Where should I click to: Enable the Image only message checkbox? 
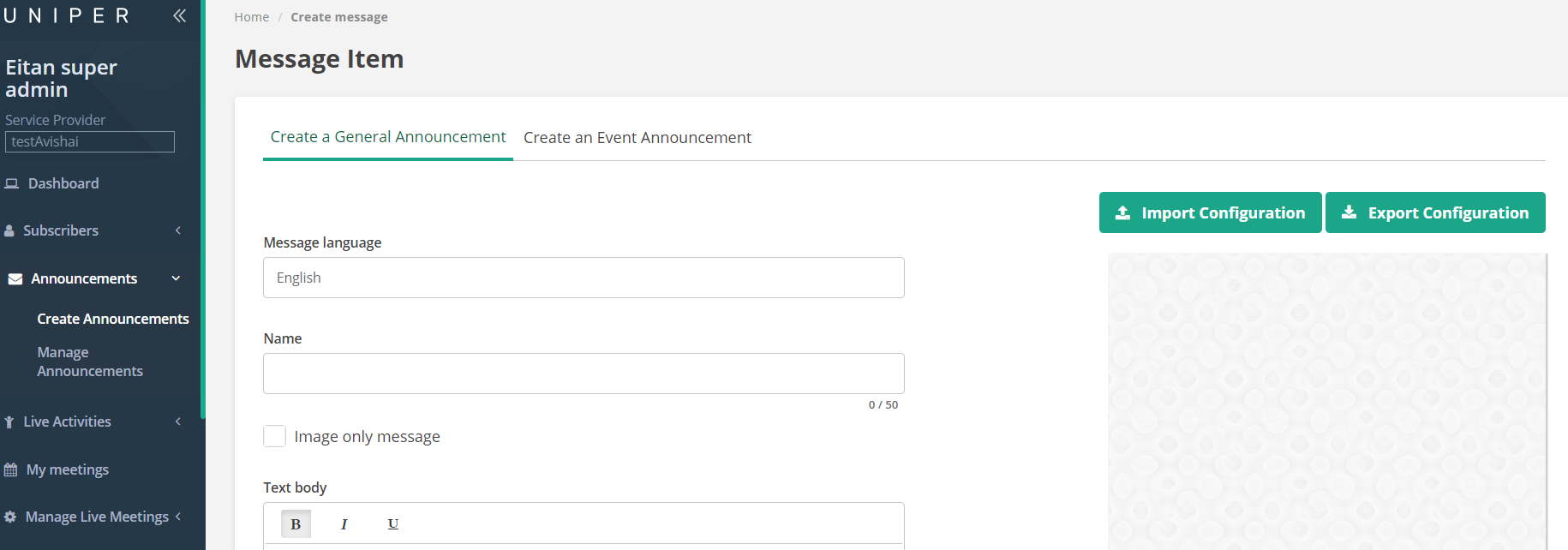pyautogui.click(x=274, y=436)
